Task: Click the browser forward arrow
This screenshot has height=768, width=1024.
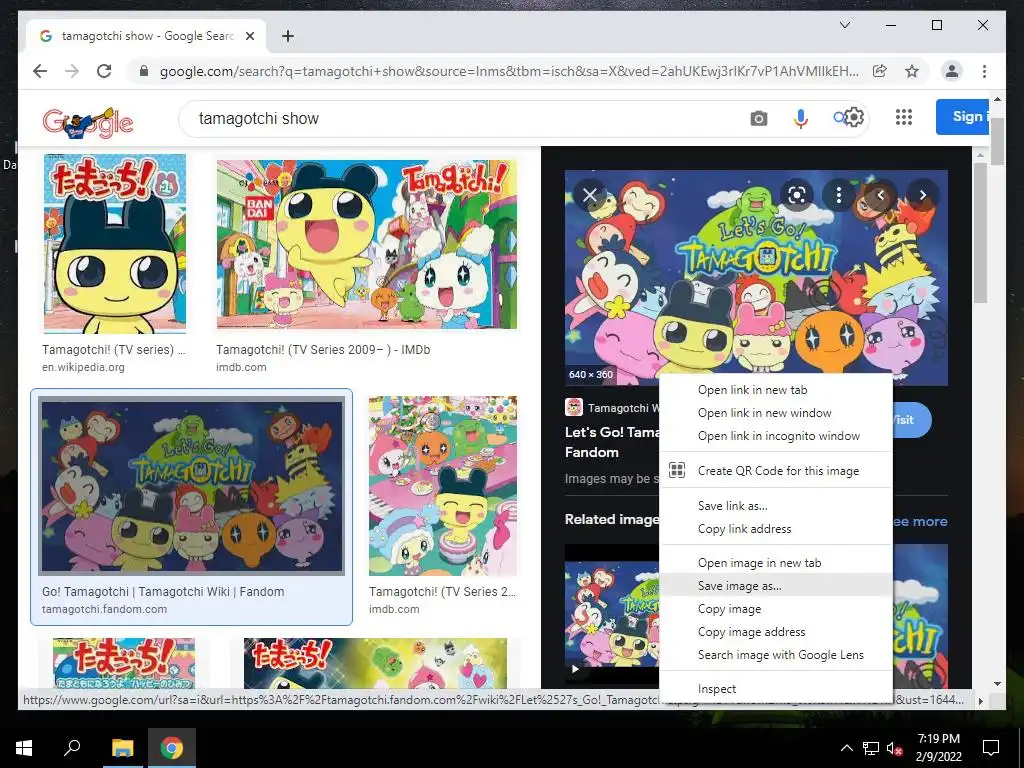Action: tap(72, 71)
